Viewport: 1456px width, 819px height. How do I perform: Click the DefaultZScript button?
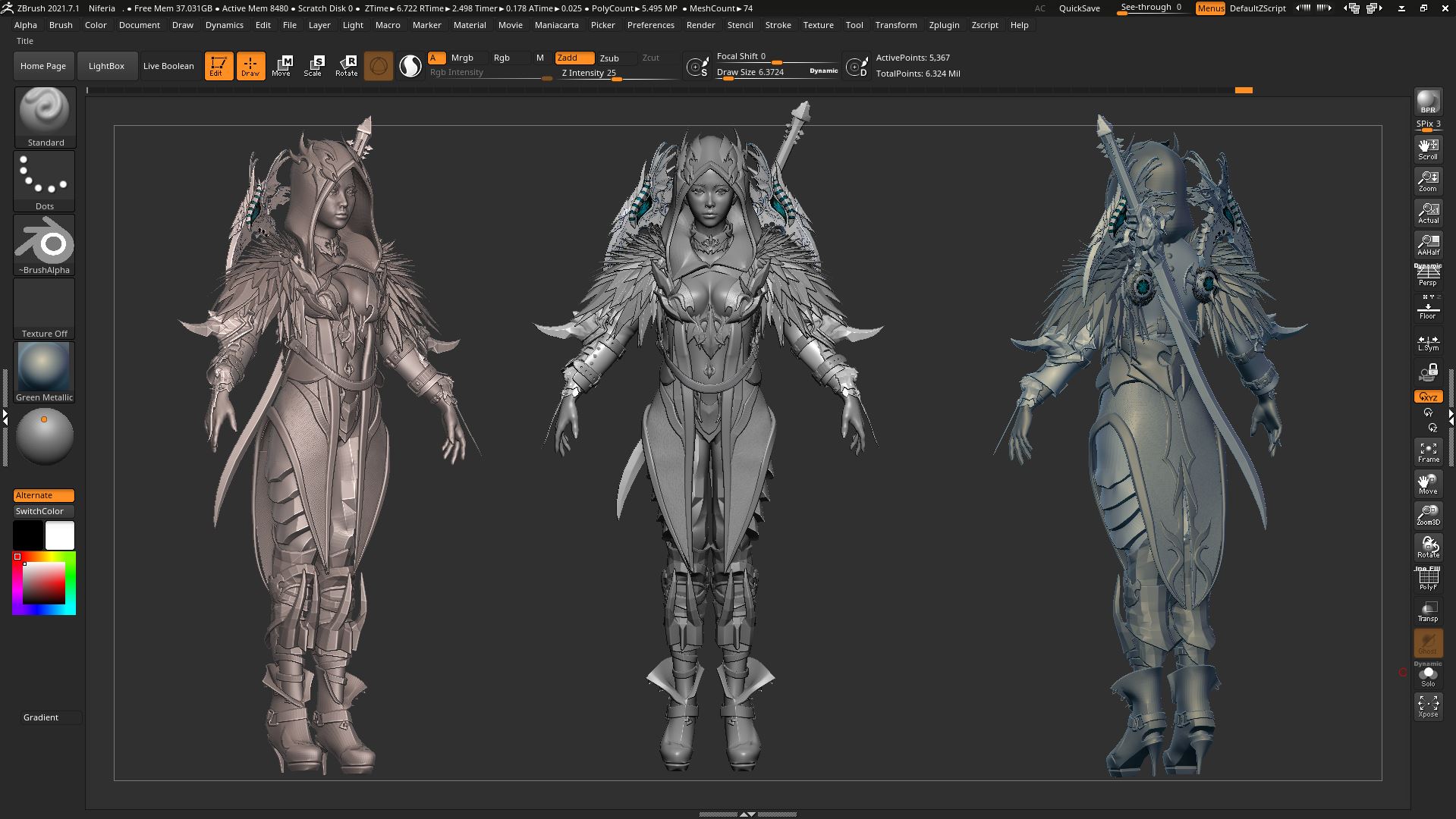point(1257,8)
